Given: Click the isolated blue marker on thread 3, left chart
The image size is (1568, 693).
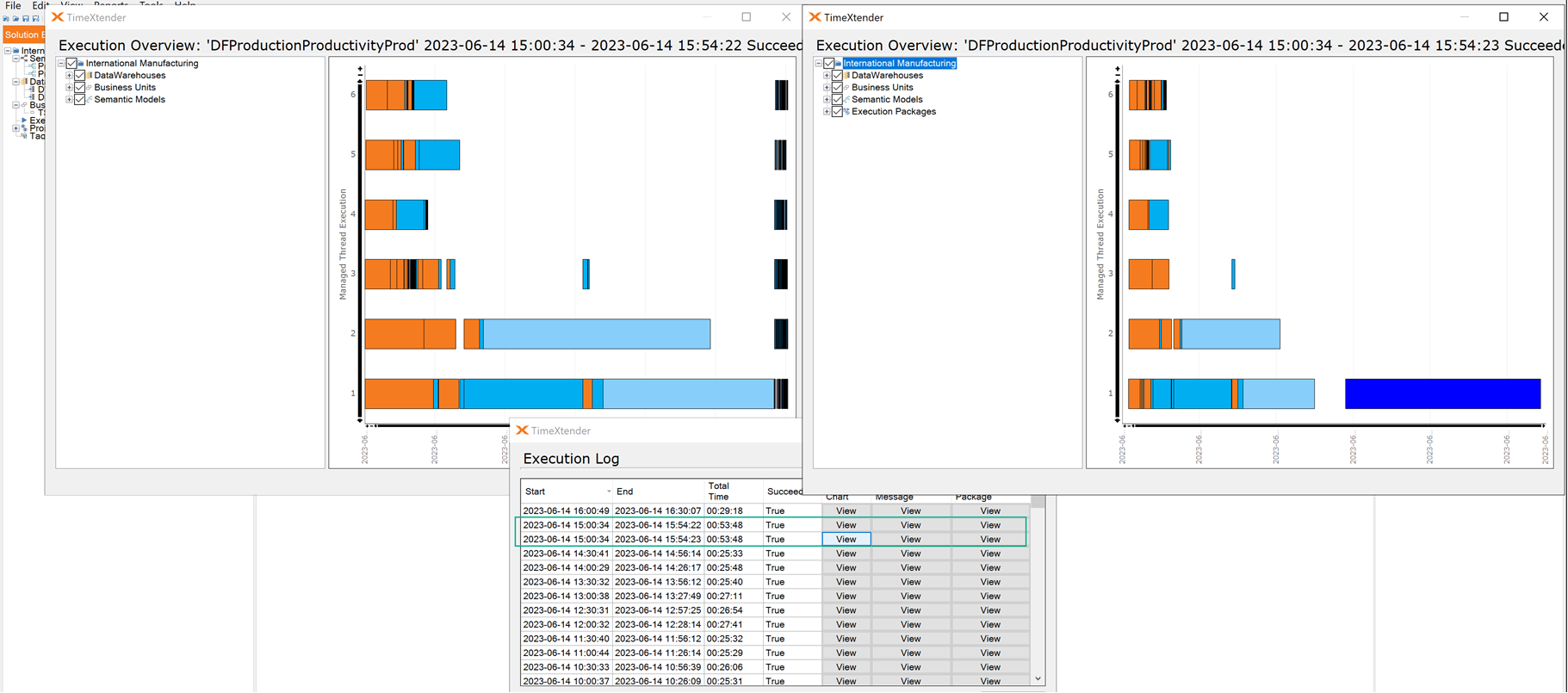Looking at the screenshot, I should coord(586,274).
